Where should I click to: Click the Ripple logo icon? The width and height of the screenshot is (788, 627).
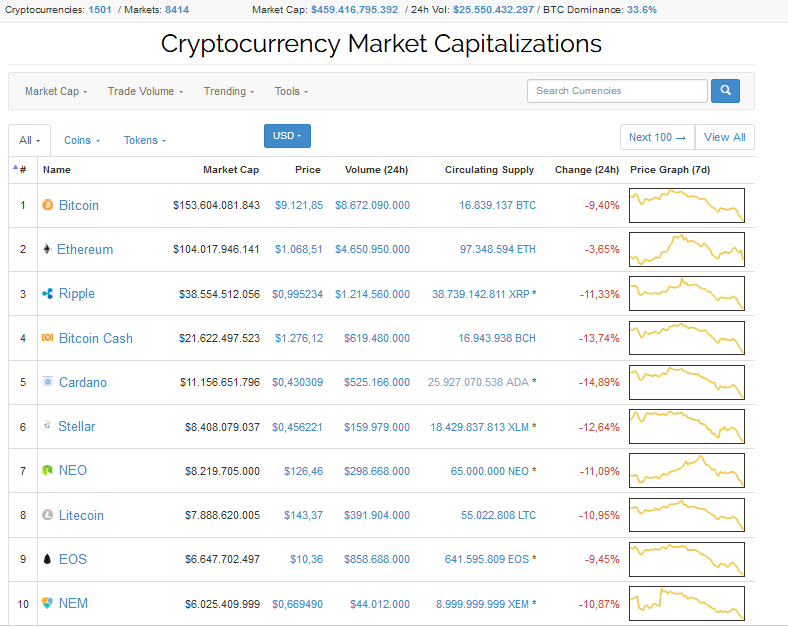[x=48, y=293]
